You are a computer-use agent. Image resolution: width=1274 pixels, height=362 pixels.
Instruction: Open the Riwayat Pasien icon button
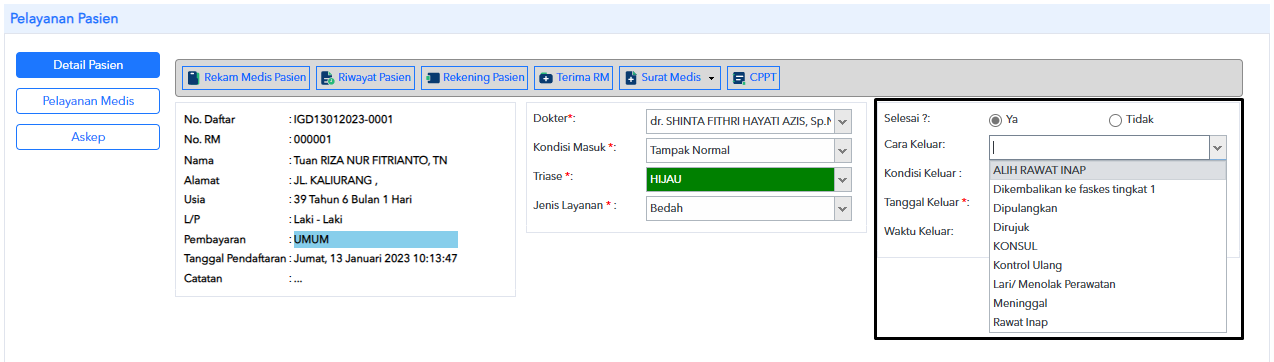(x=366, y=77)
